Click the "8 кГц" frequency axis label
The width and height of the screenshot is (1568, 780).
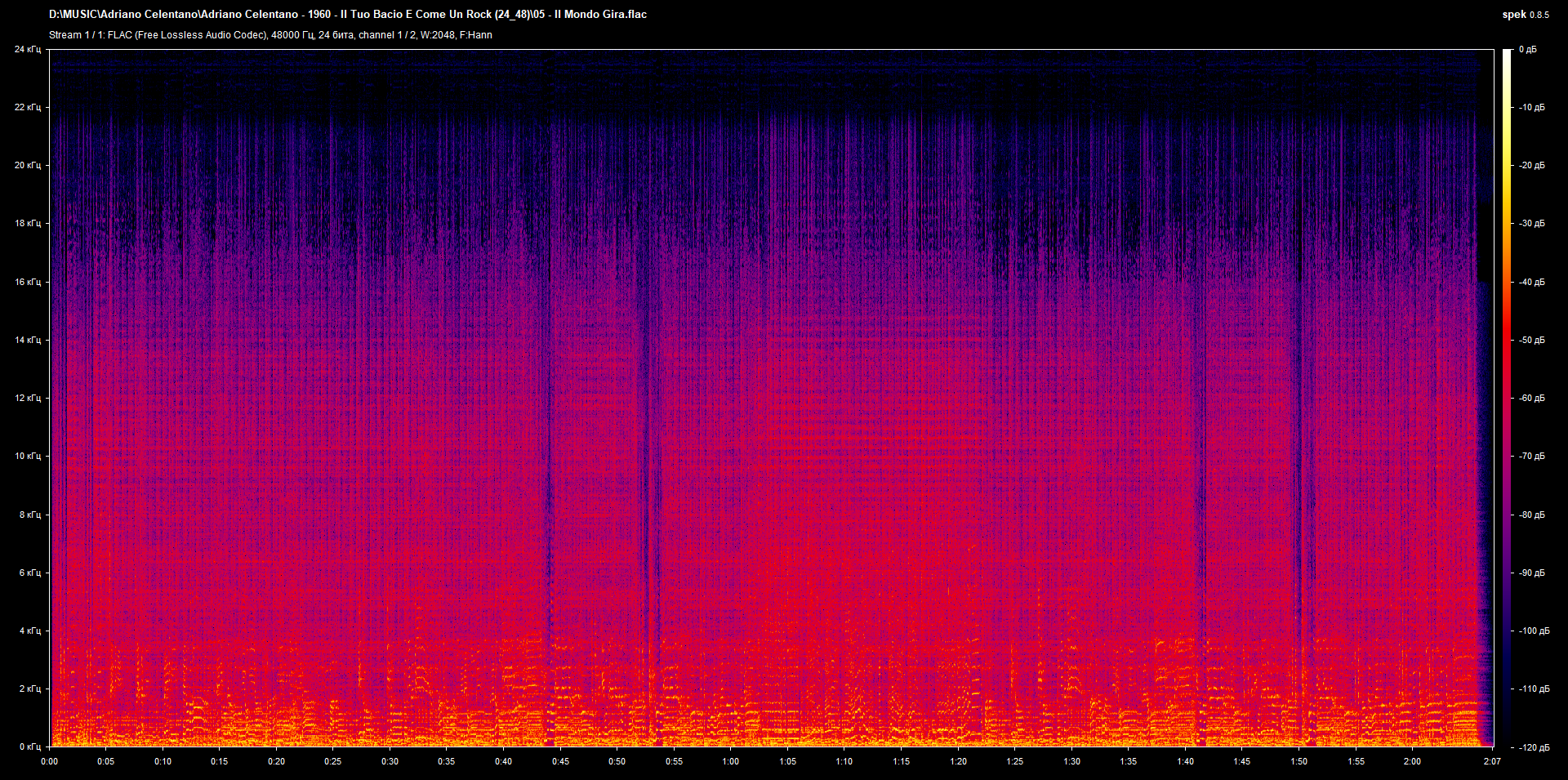pyautogui.click(x=30, y=515)
